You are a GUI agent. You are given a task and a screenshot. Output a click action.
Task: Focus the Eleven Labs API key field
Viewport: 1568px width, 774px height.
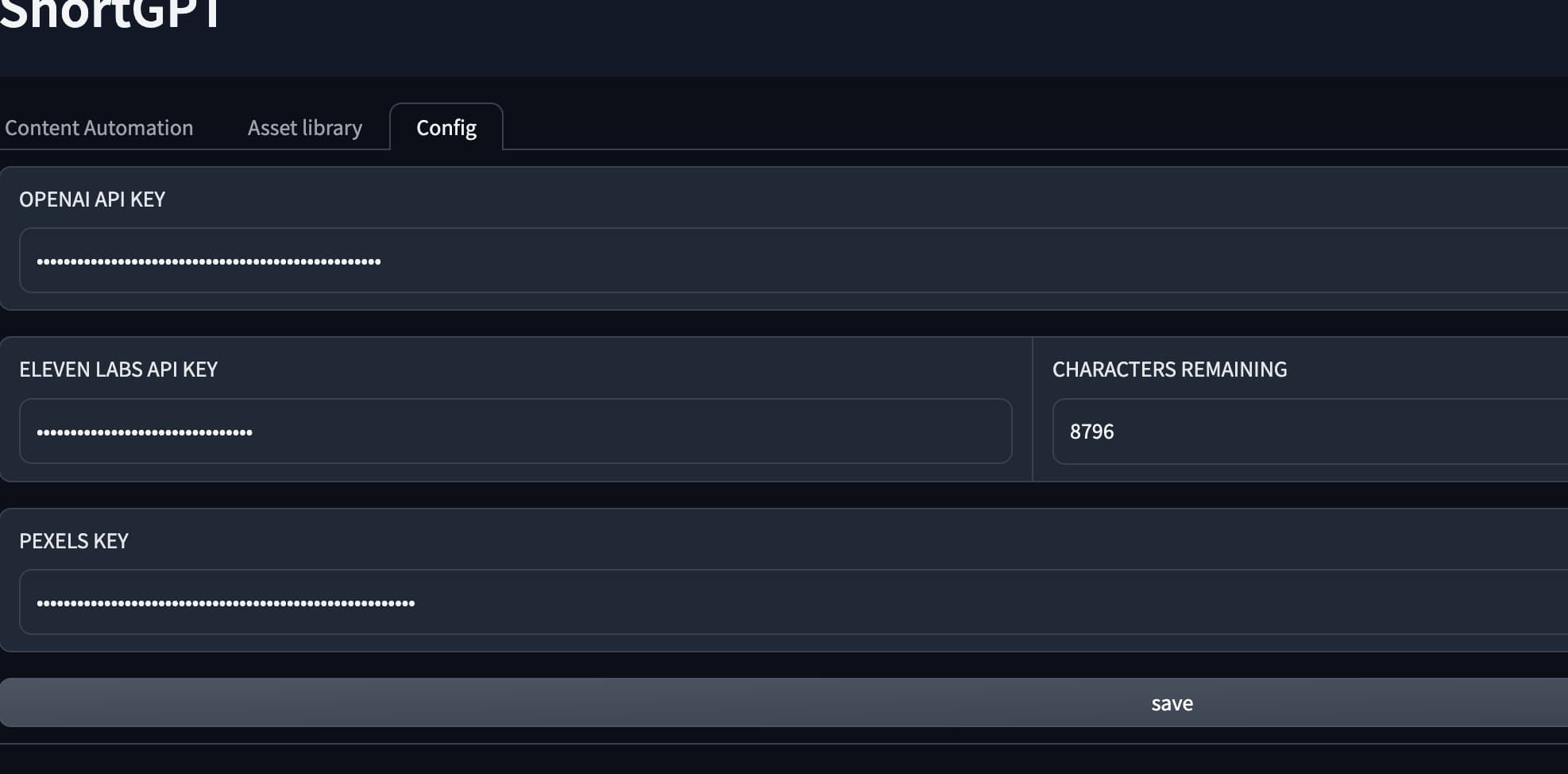click(x=515, y=432)
